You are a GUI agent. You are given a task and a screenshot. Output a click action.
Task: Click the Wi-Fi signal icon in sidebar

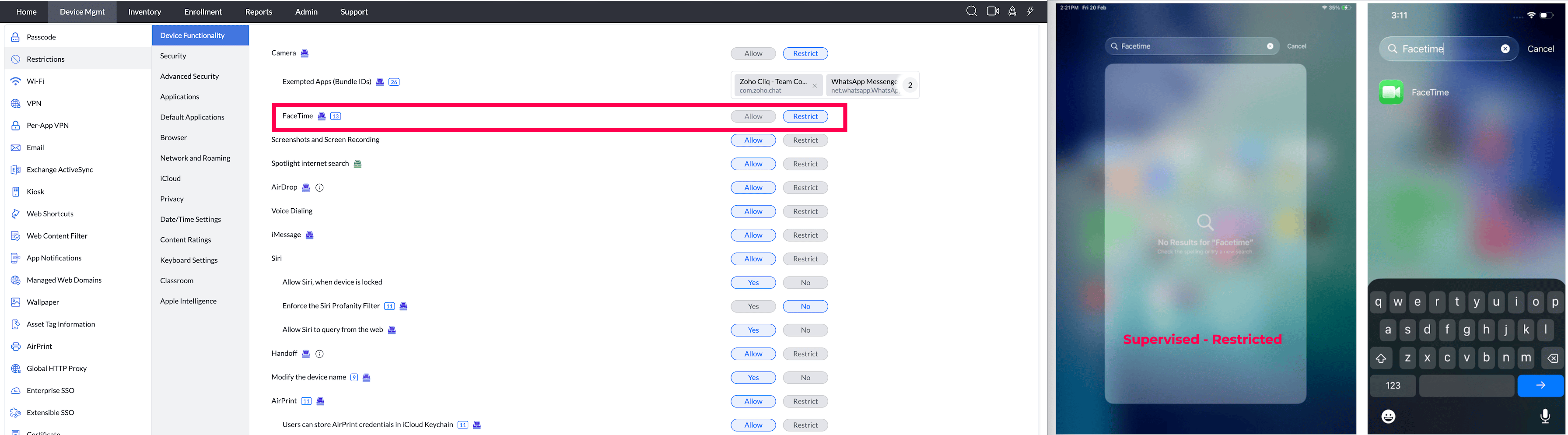(x=16, y=81)
